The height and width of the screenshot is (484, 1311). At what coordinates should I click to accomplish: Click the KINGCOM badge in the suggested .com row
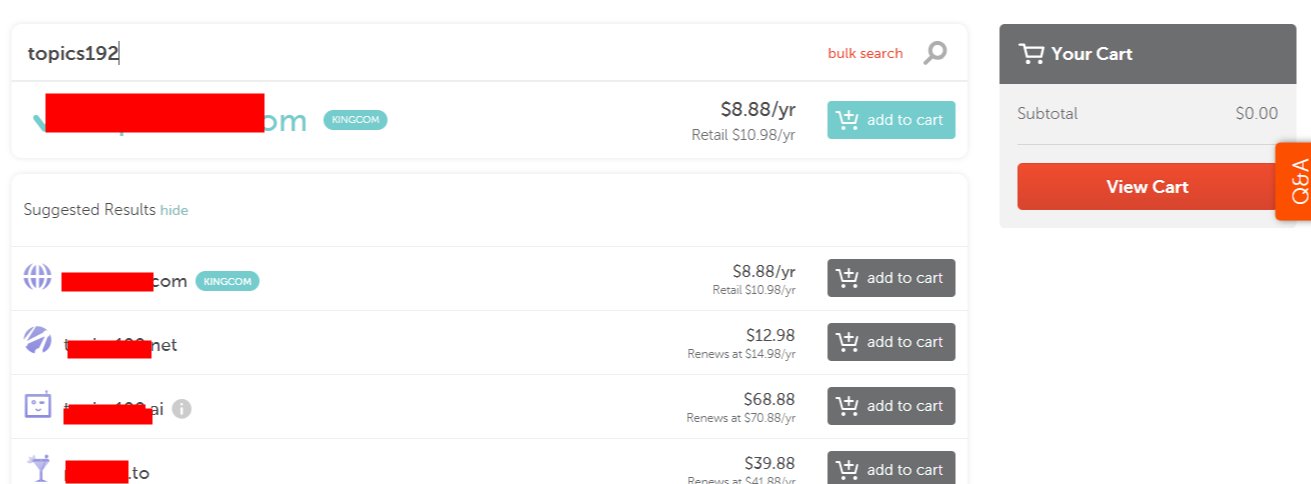pos(227,282)
